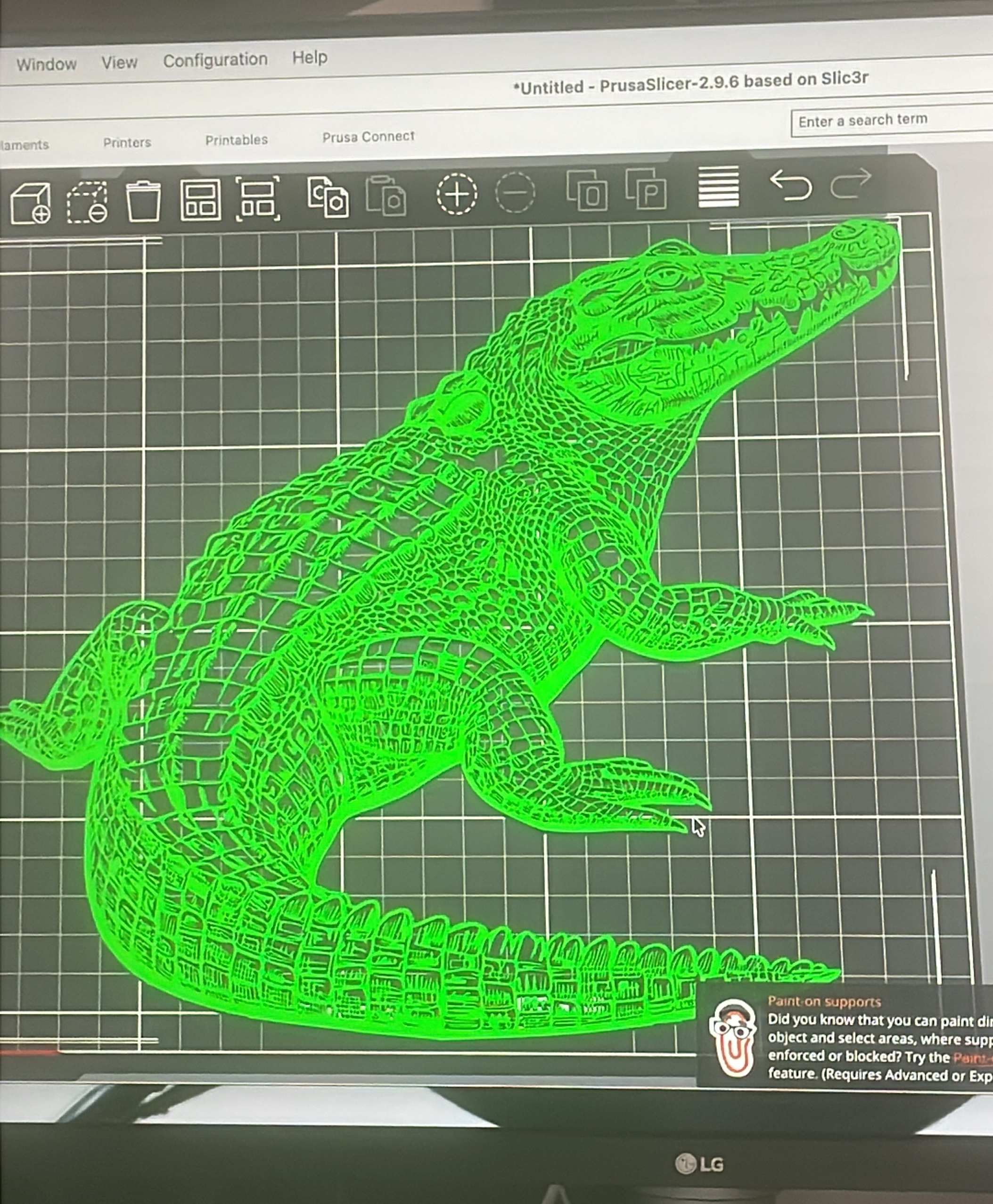Remove an instance with minus icon

coord(515,192)
